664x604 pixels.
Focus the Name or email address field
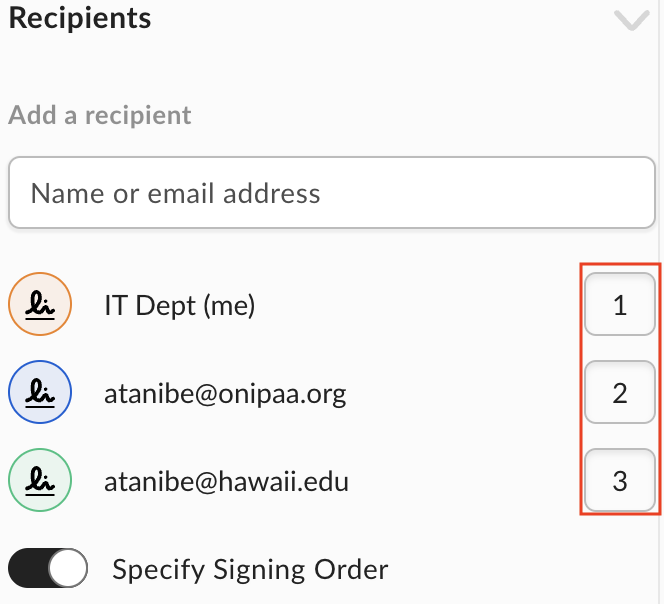point(332,193)
